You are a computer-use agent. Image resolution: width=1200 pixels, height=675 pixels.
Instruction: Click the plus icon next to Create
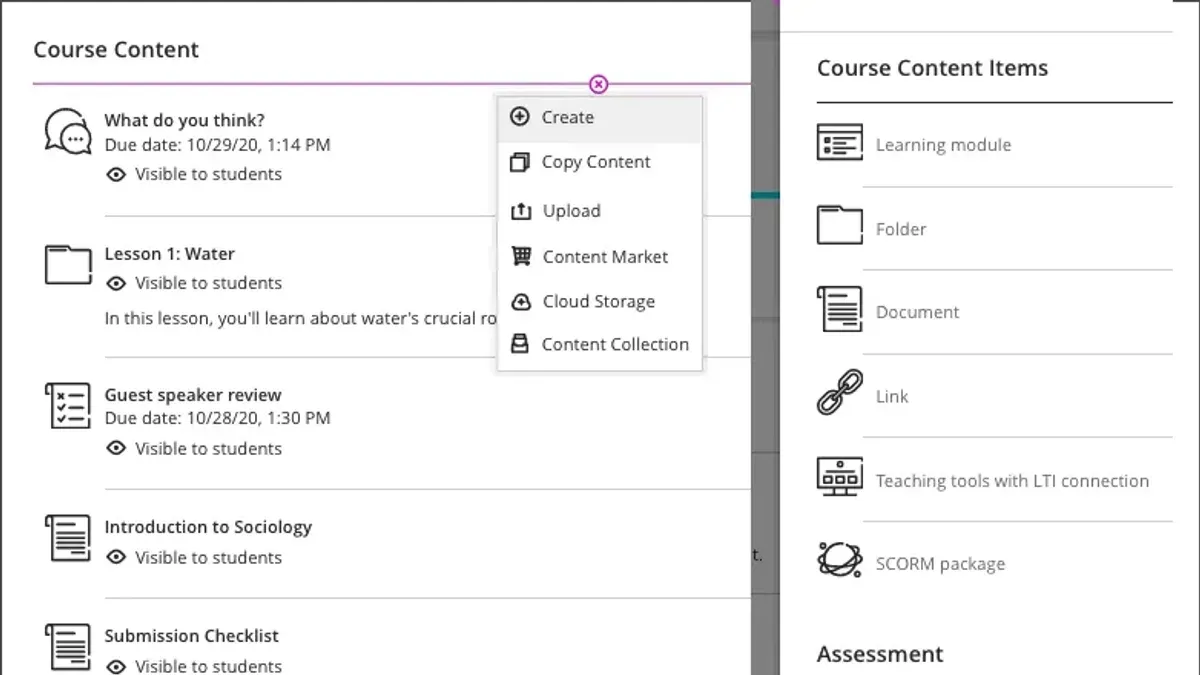coord(519,117)
